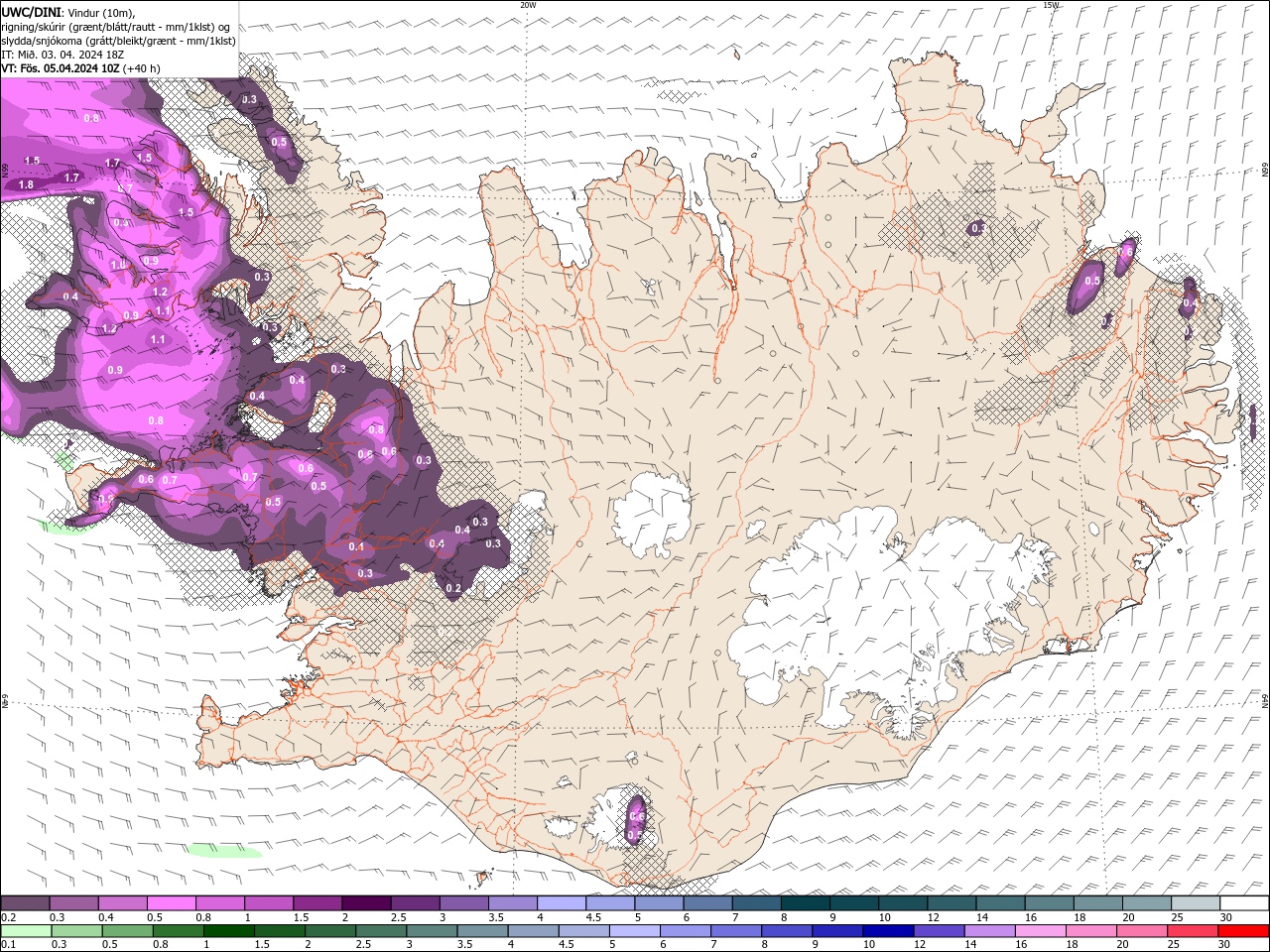This screenshot has height=952, width=1270.
Task: Select the upper legend swatch starting at 1.5
Action: [317, 903]
